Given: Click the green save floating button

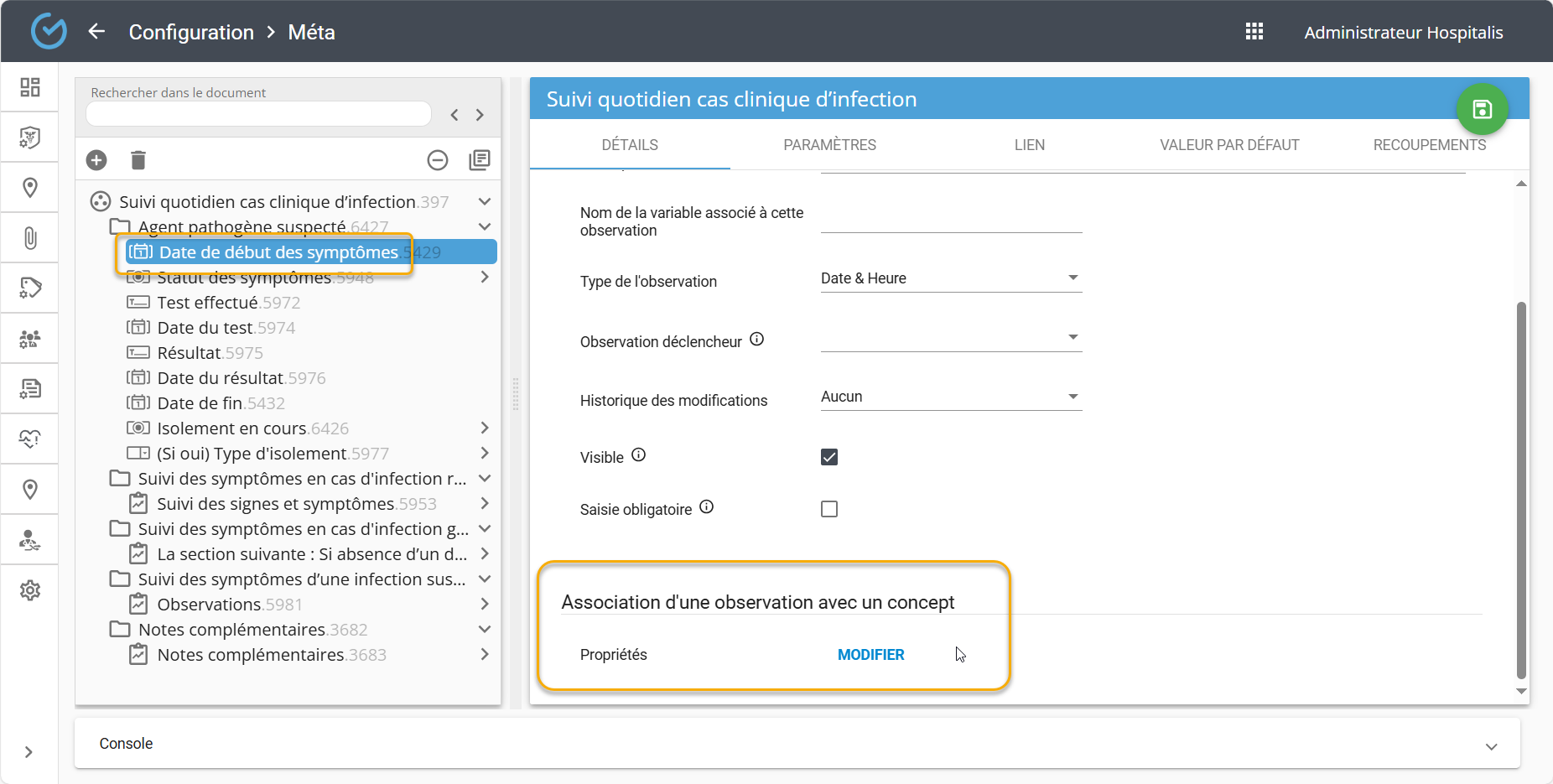Looking at the screenshot, I should pyautogui.click(x=1482, y=109).
